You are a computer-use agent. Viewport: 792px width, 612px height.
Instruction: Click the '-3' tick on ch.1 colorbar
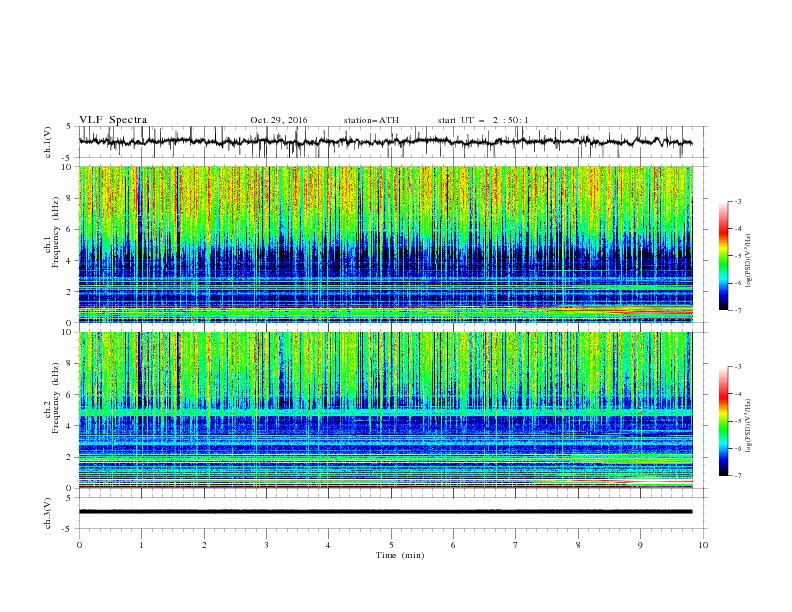coord(737,201)
